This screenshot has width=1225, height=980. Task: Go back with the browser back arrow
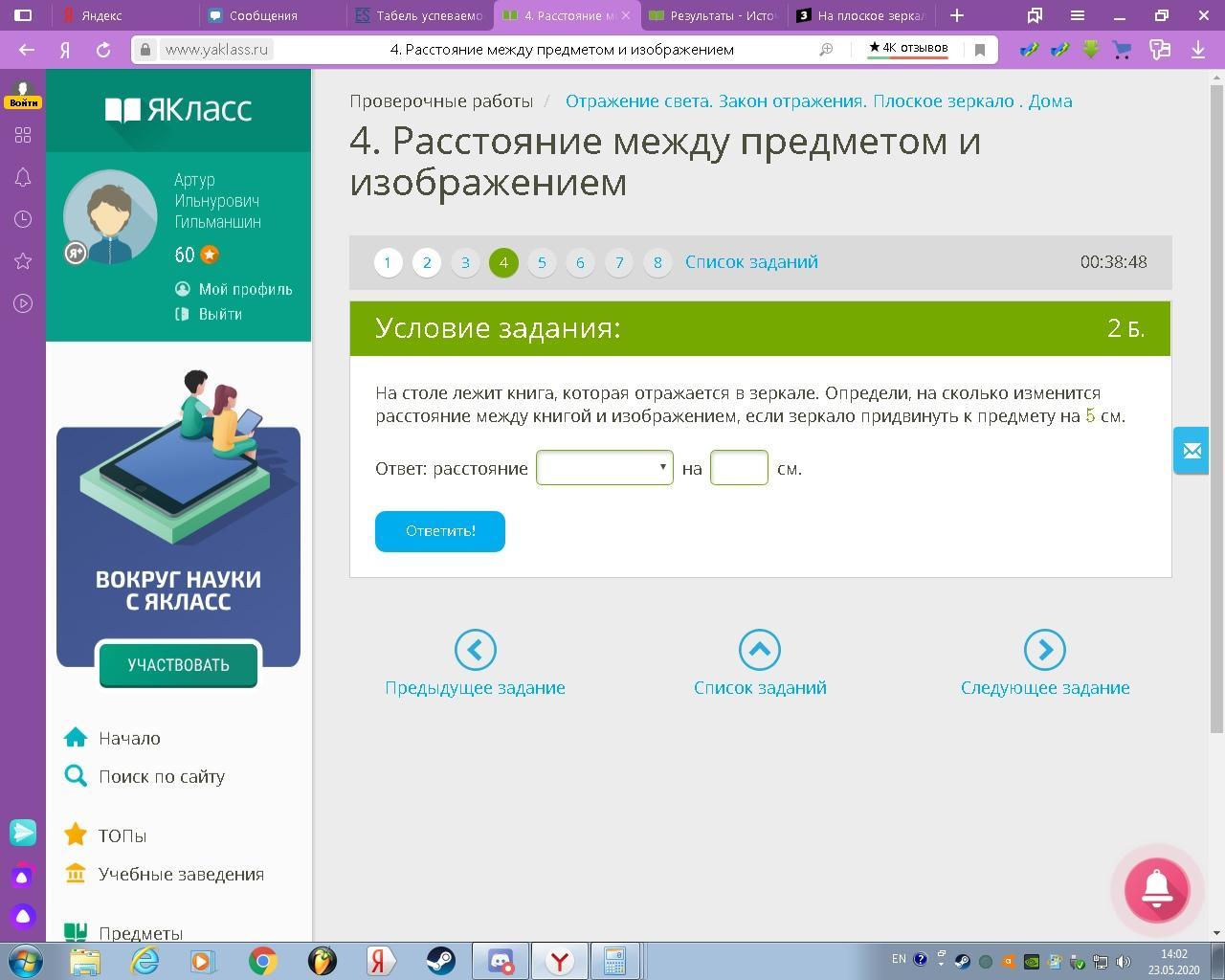coord(27,50)
